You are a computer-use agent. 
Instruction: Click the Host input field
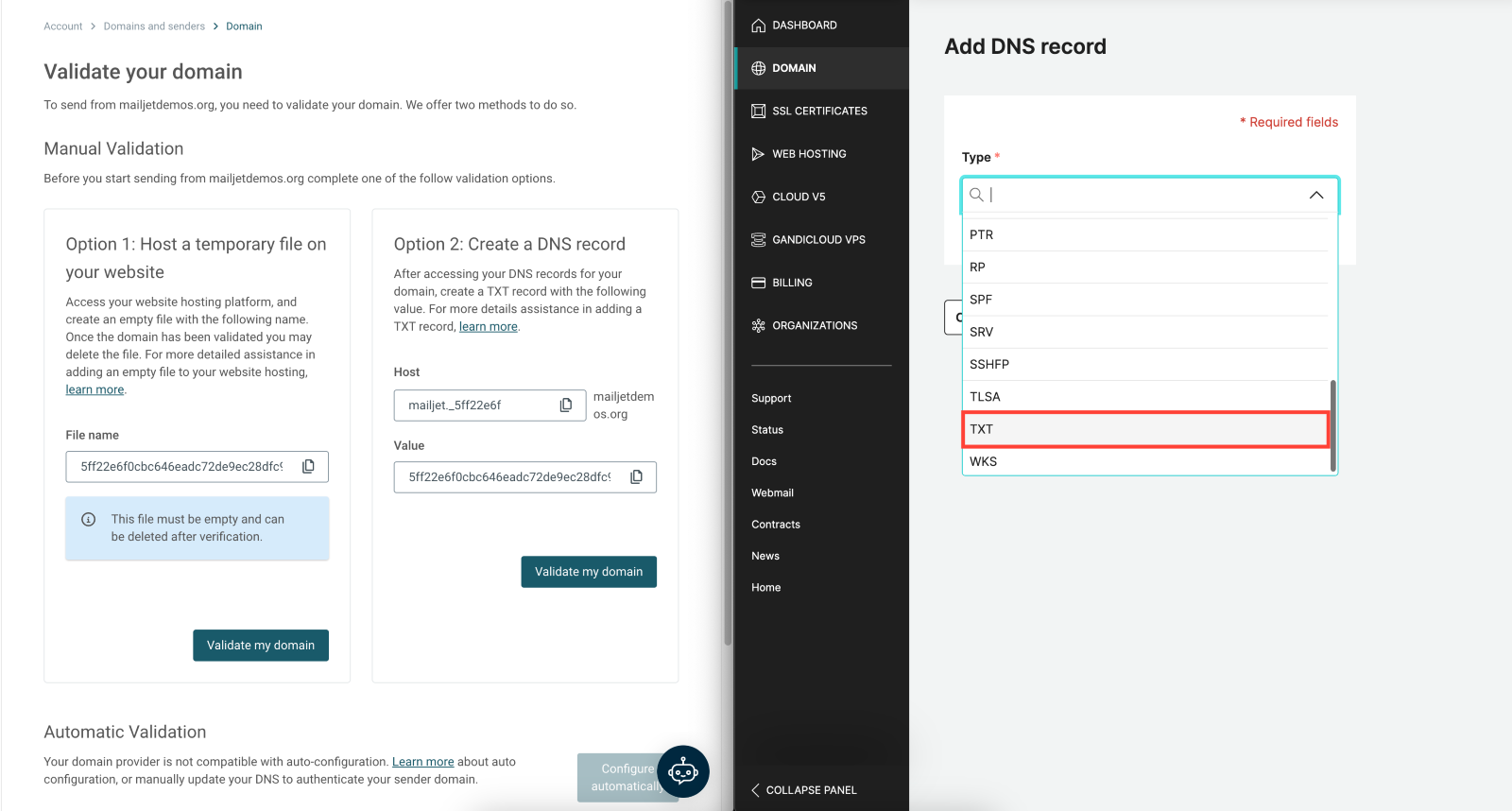tap(490, 405)
